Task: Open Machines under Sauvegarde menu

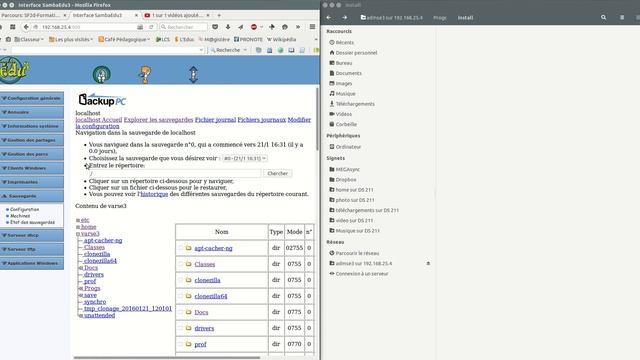Action: pyautogui.click(x=20, y=216)
